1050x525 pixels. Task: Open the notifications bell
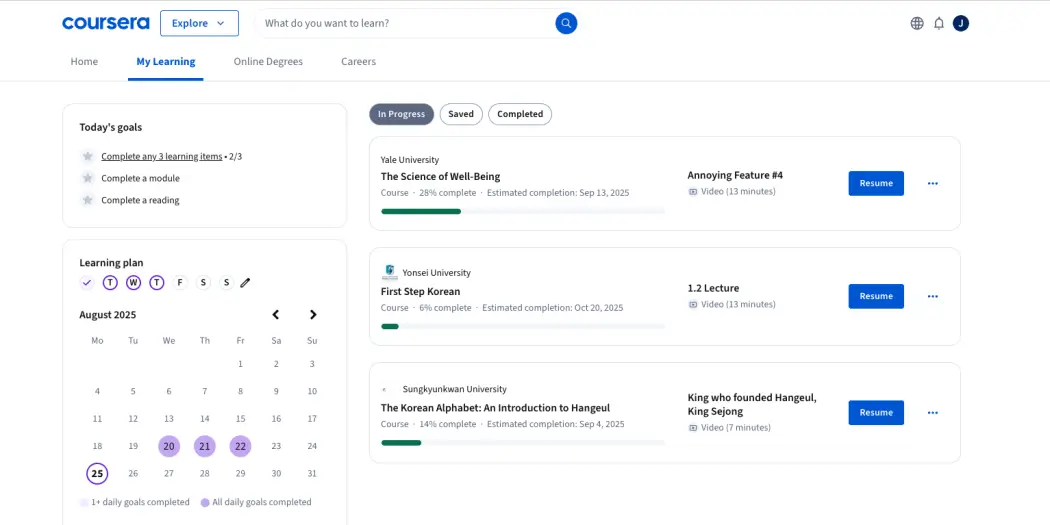pos(939,23)
